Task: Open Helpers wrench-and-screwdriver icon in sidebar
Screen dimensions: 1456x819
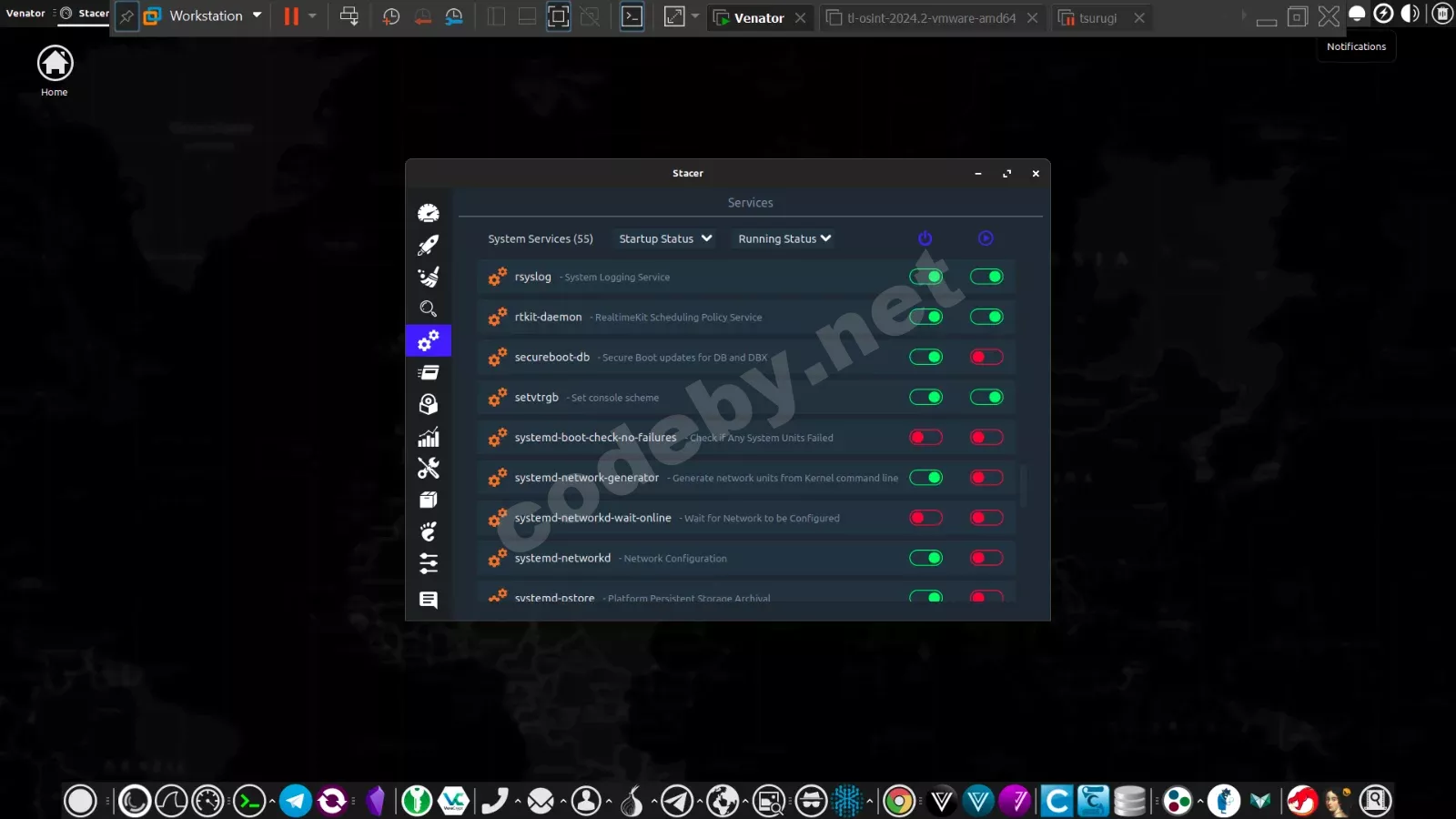Action: point(429,468)
